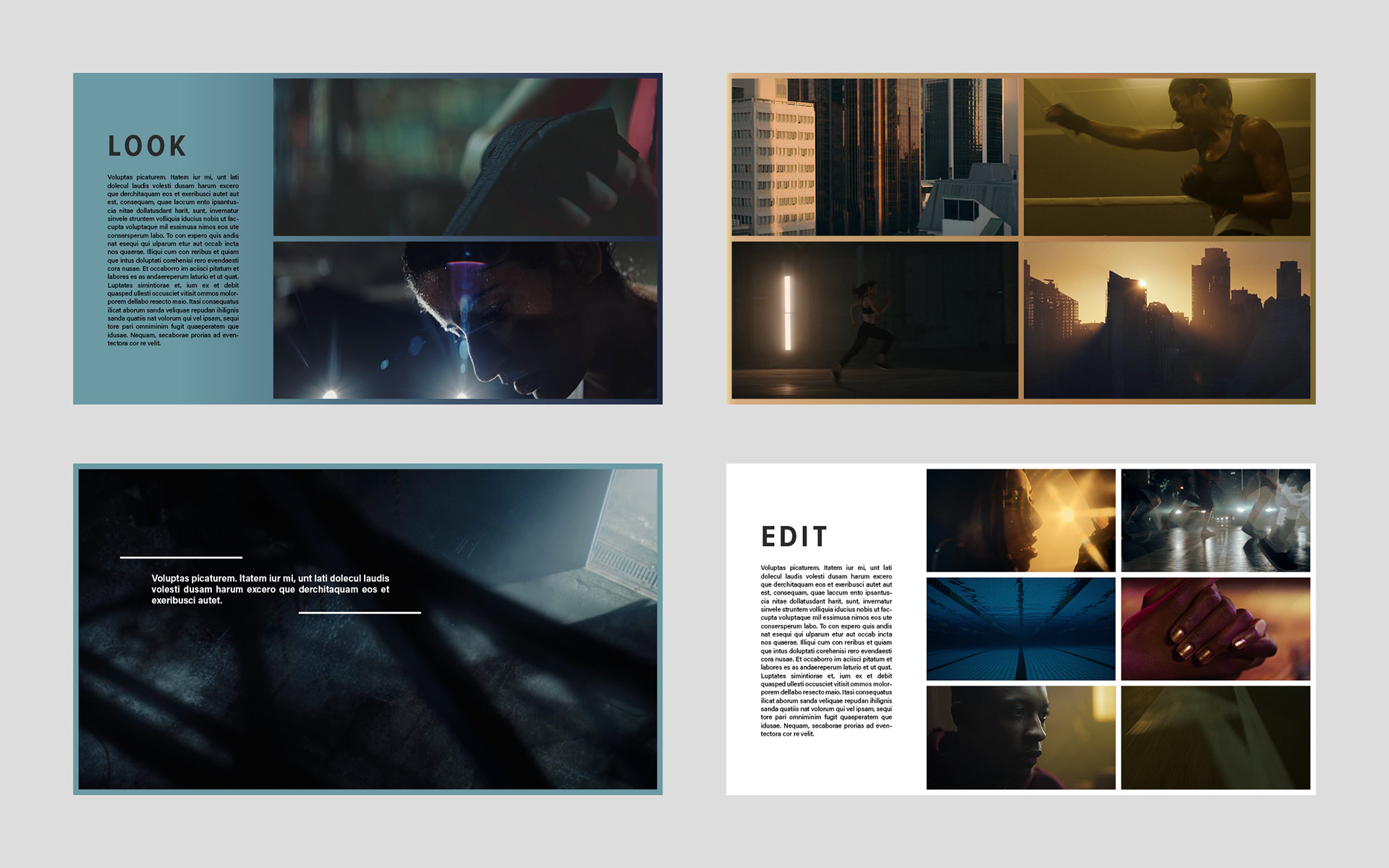Select the underwater swimming pool image

tap(1020, 629)
